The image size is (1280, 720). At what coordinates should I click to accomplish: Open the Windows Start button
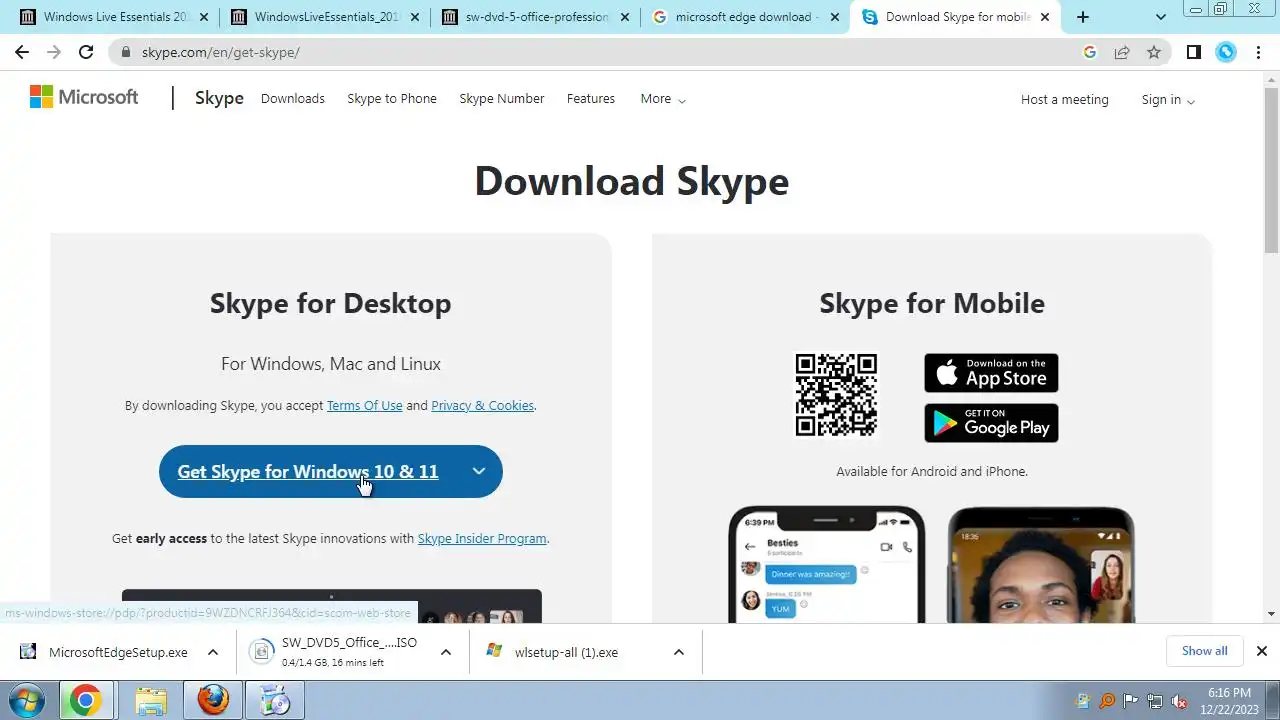28,701
